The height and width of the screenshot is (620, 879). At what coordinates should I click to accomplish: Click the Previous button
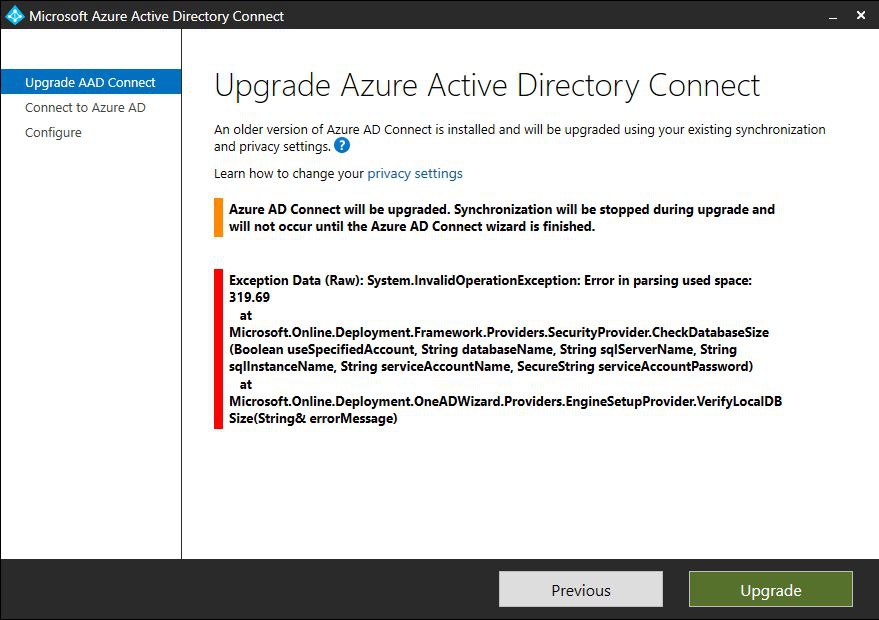click(581, 589)
